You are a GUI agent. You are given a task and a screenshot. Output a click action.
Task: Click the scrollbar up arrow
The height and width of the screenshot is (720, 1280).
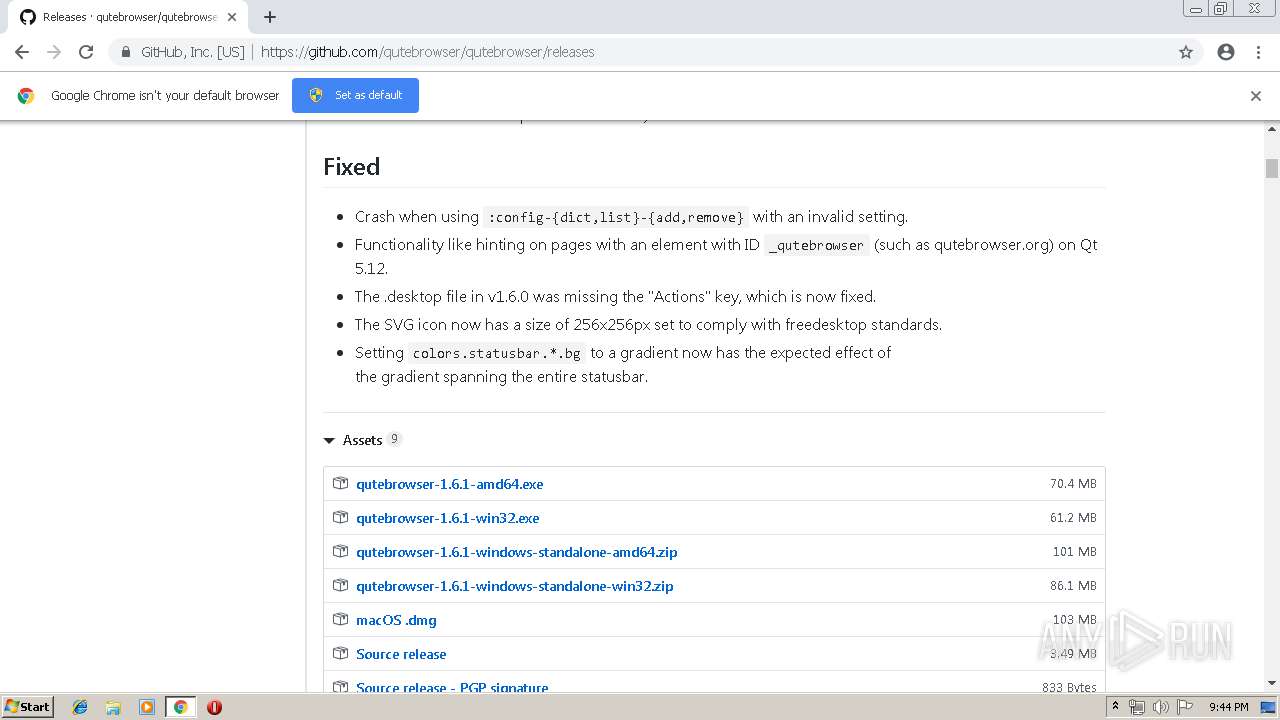(x=1272, y=129)
